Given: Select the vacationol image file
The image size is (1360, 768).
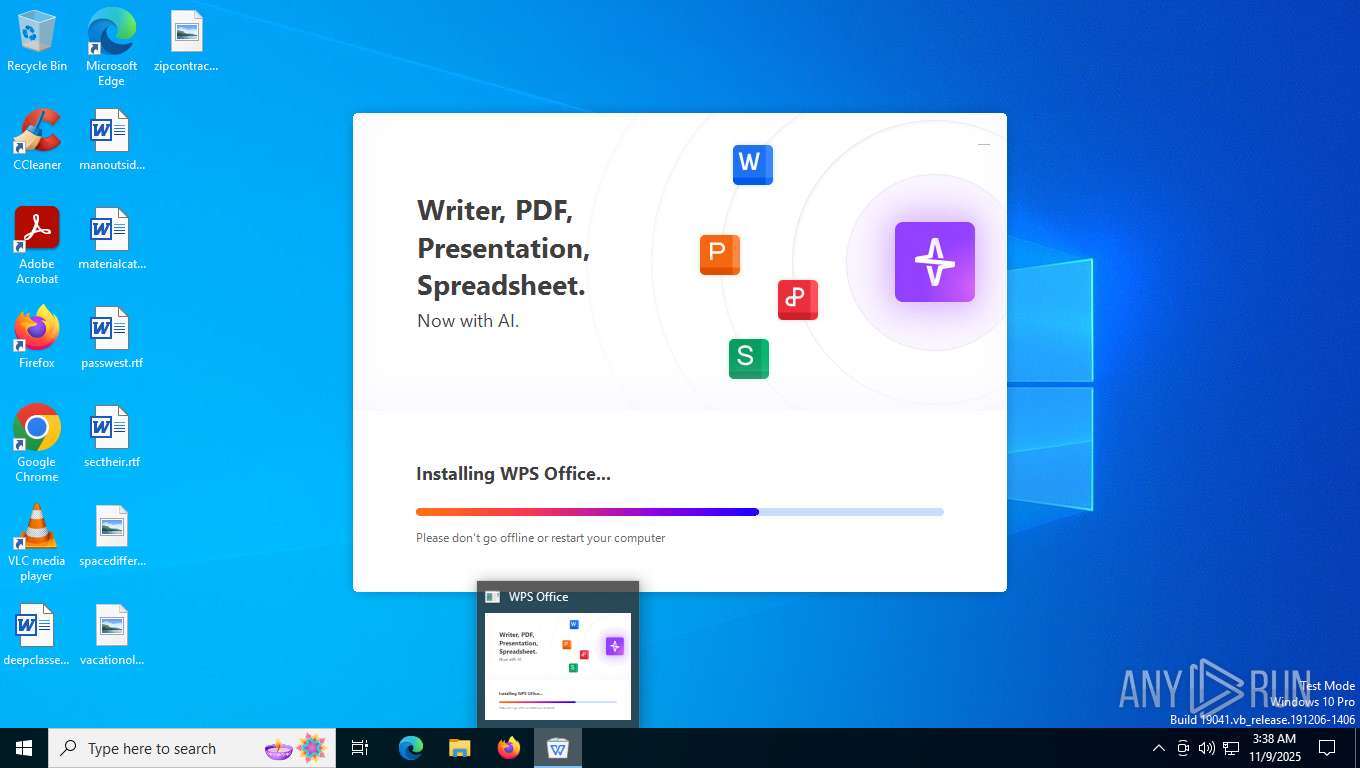Looking at the screenshot, I should pos(111,635).
